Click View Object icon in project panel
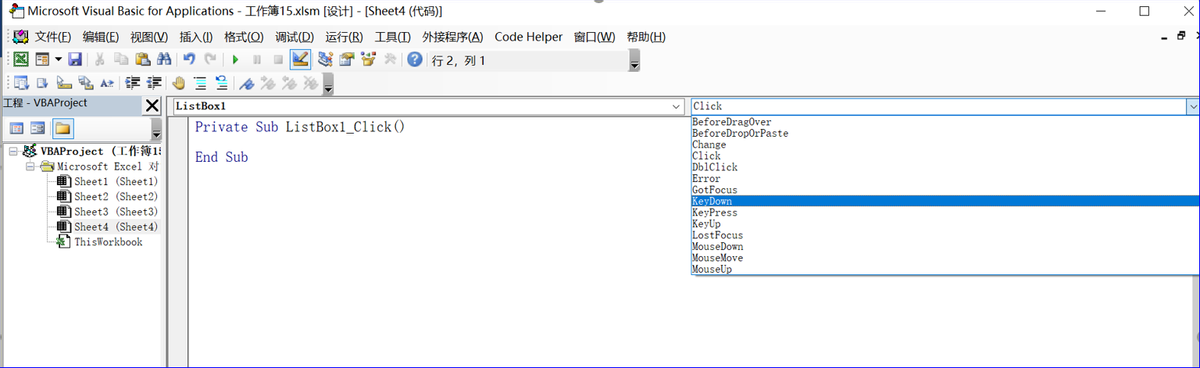 point(38,129)
